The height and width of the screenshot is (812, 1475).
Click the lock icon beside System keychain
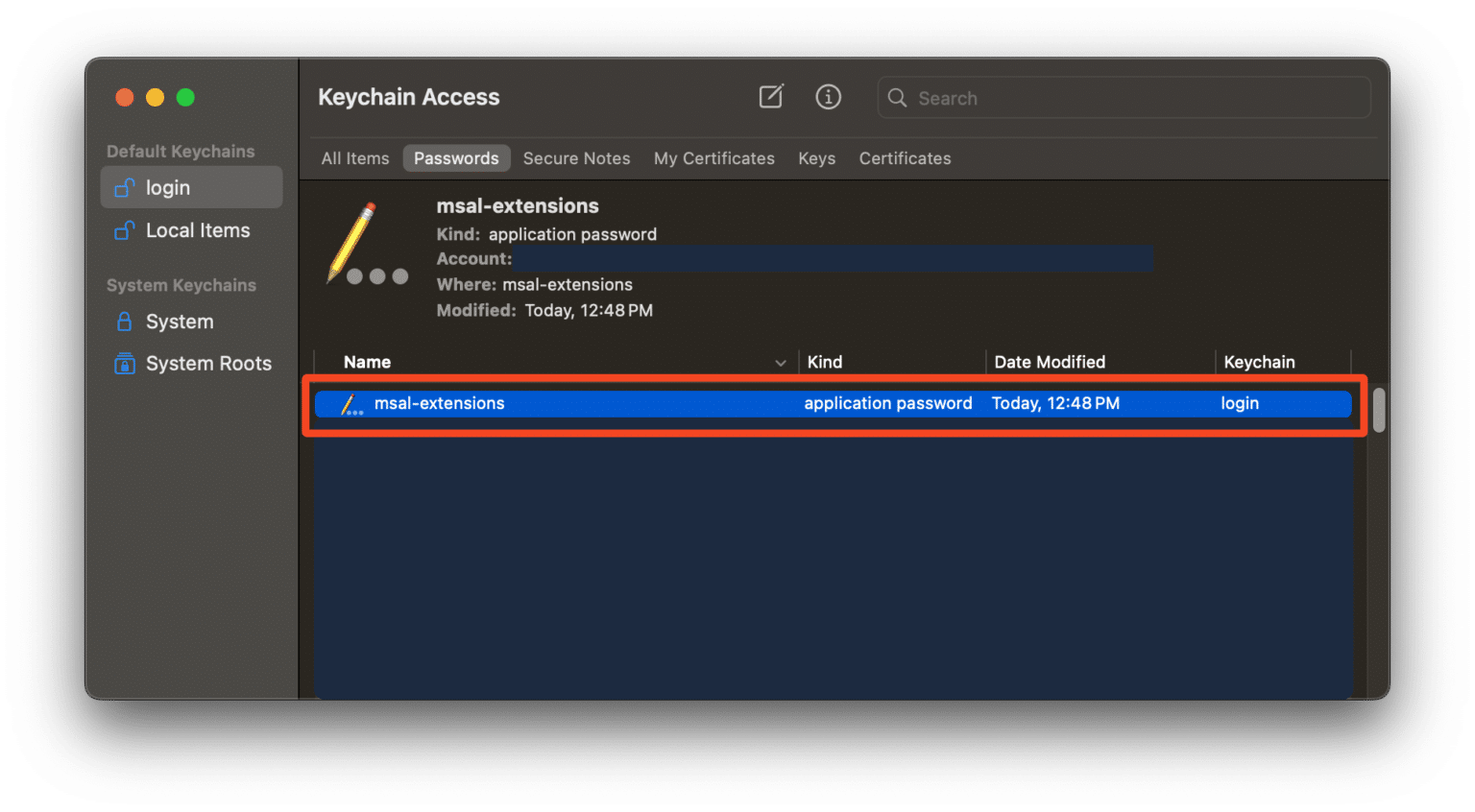pos(124,321)
